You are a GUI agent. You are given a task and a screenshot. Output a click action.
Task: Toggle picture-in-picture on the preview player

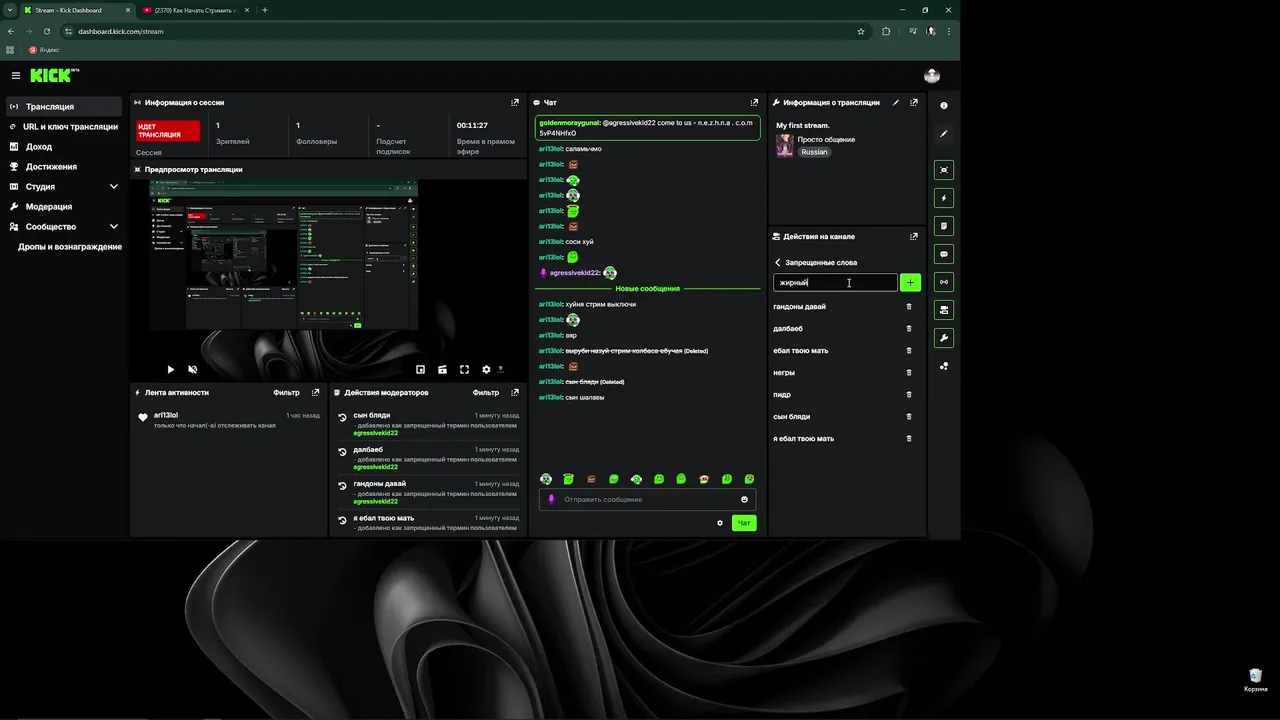[x=420, y=369]
